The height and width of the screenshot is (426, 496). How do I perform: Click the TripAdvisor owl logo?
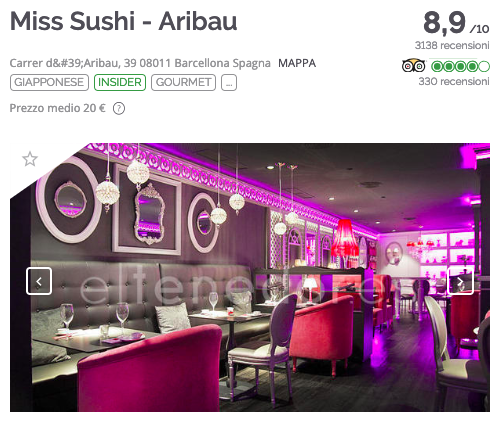click(414, 66)
